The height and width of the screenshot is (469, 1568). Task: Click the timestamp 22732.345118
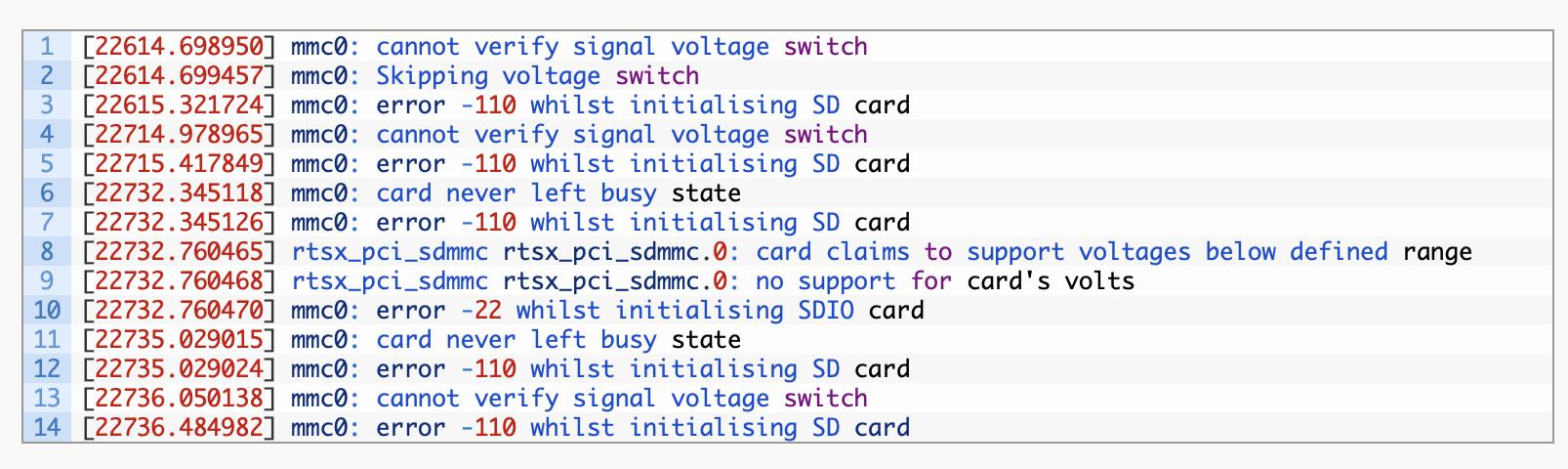click(180, 193)
